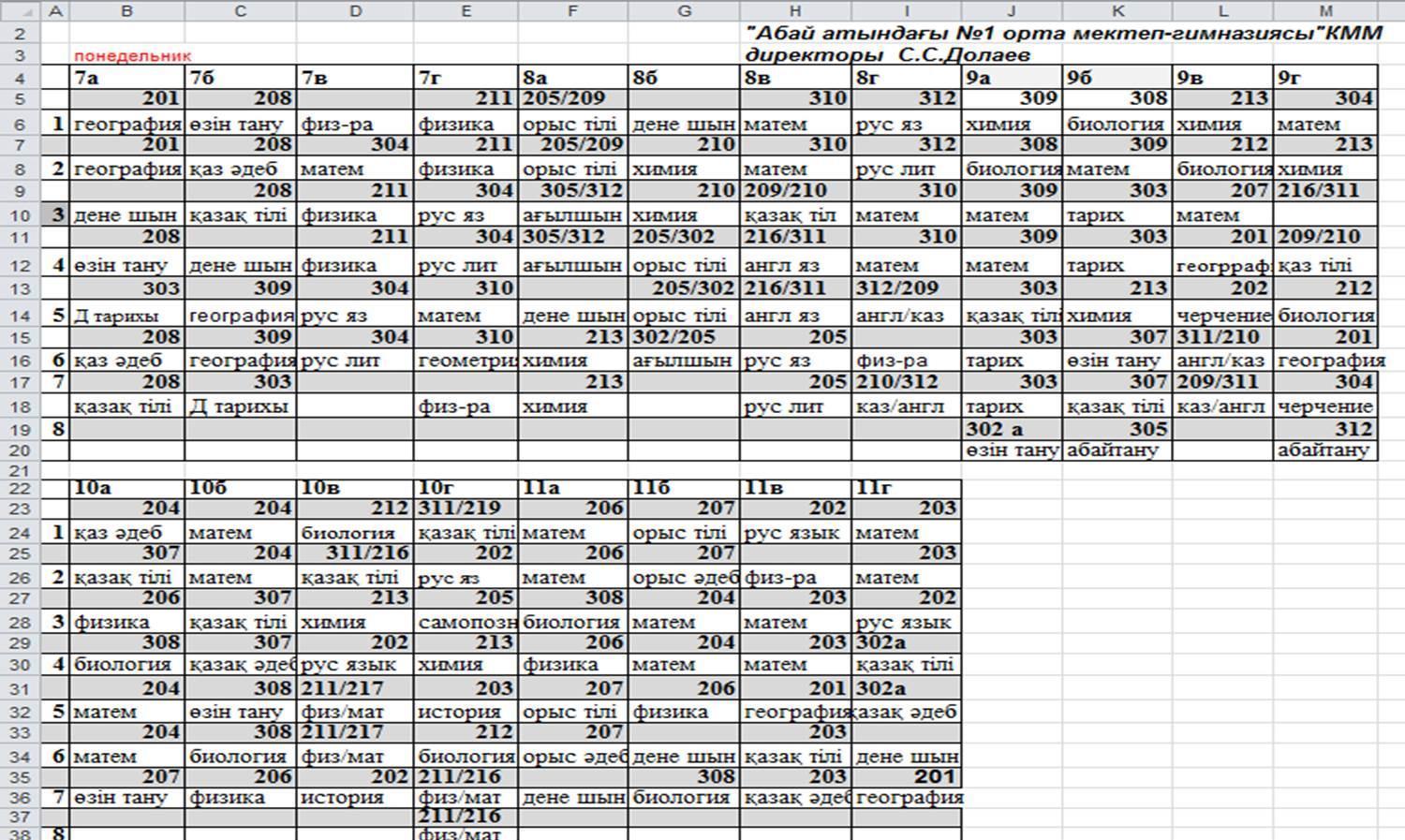Select column header M
The image size is (1405, 840).
click(x=1325, y=11)
